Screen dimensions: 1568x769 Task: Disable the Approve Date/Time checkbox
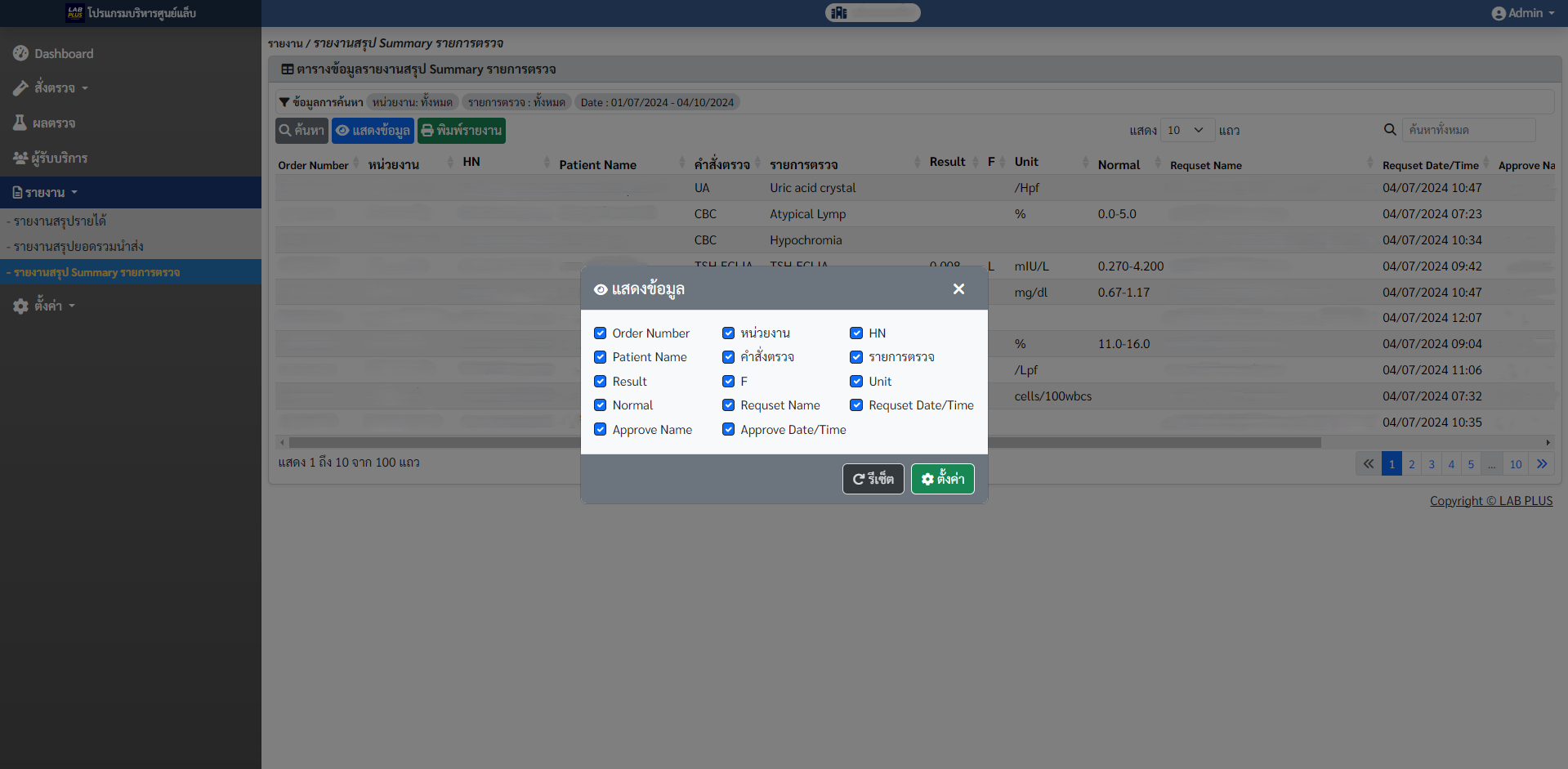728,430
